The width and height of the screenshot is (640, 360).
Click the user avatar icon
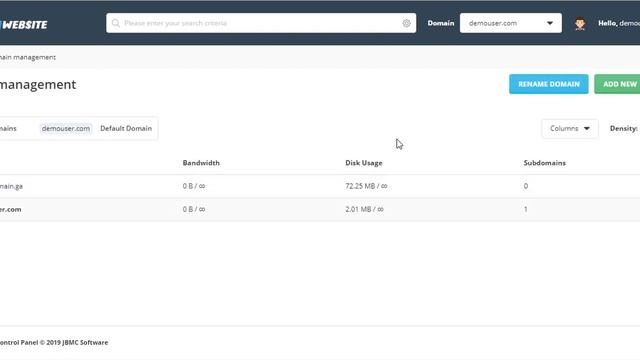580,24
